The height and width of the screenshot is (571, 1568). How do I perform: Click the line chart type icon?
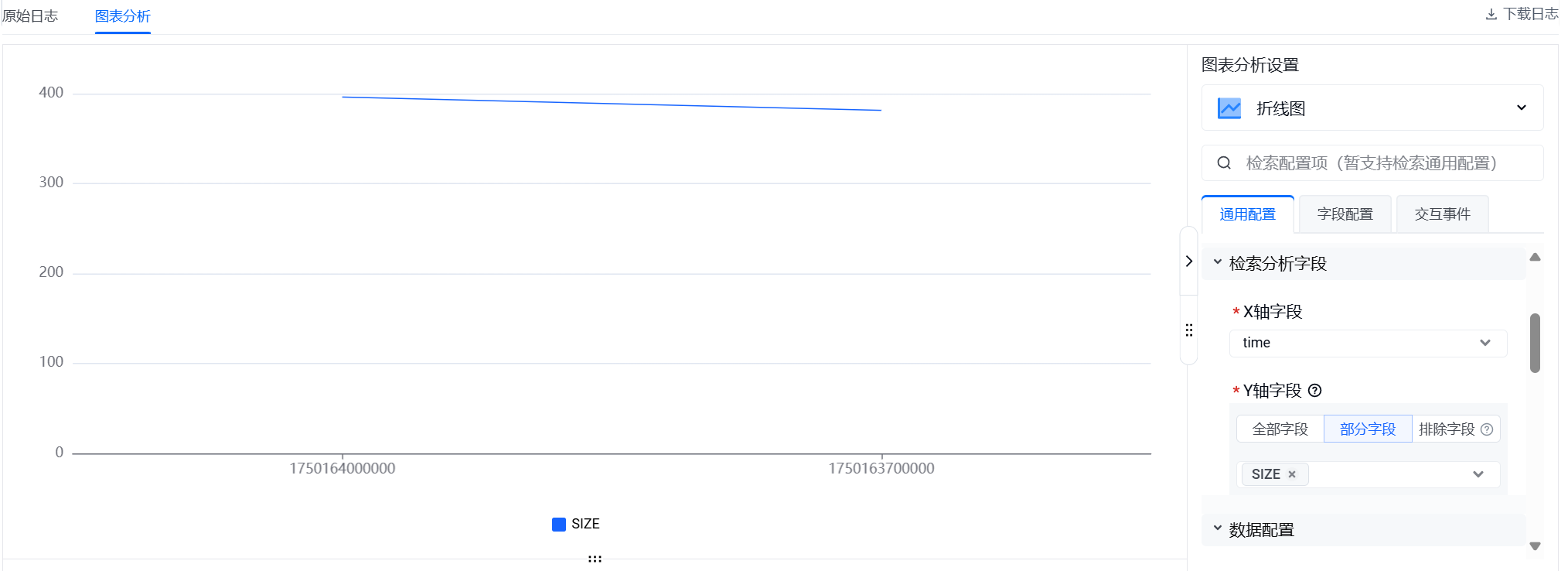click(1229, 108)
